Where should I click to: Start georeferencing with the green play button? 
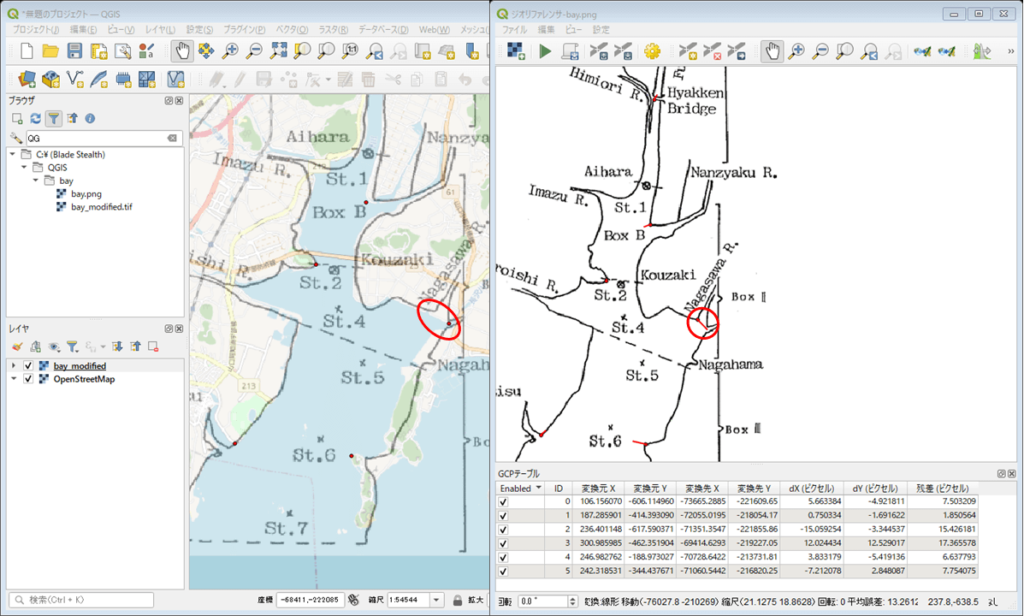(545, 50)
